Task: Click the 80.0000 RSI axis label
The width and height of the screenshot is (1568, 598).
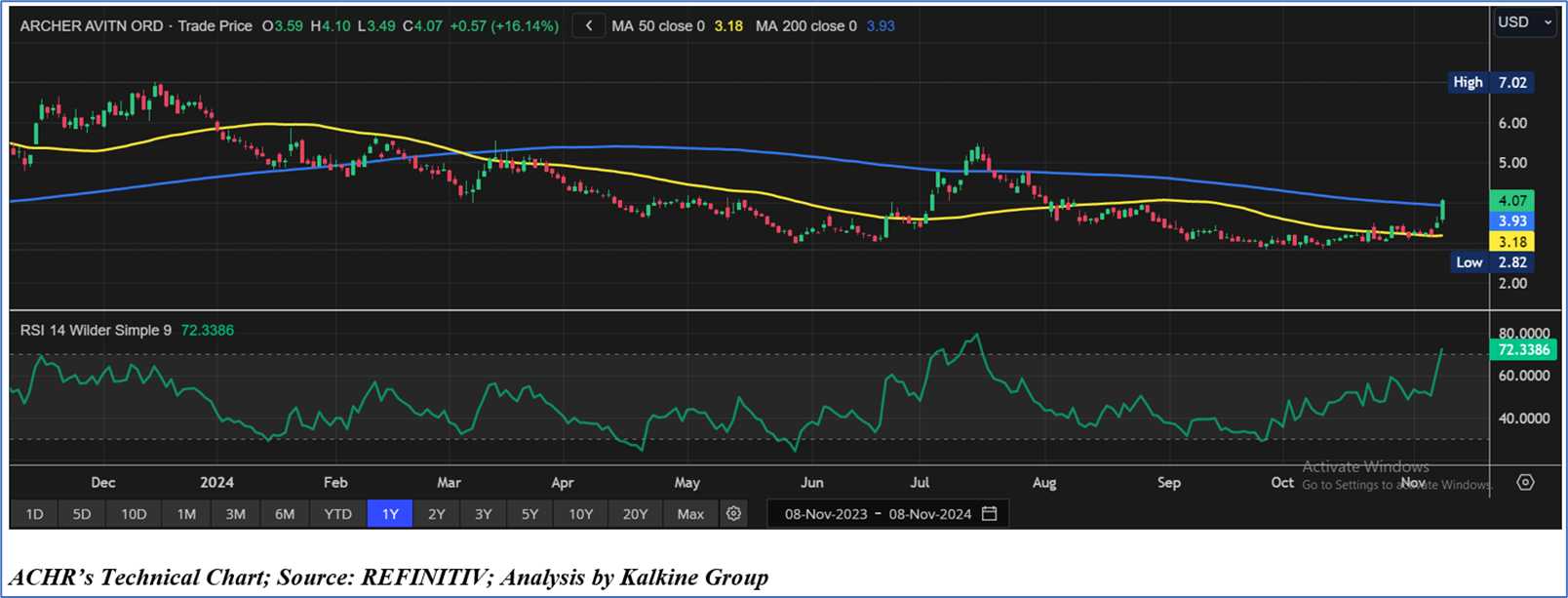Action: (1524, 333)
